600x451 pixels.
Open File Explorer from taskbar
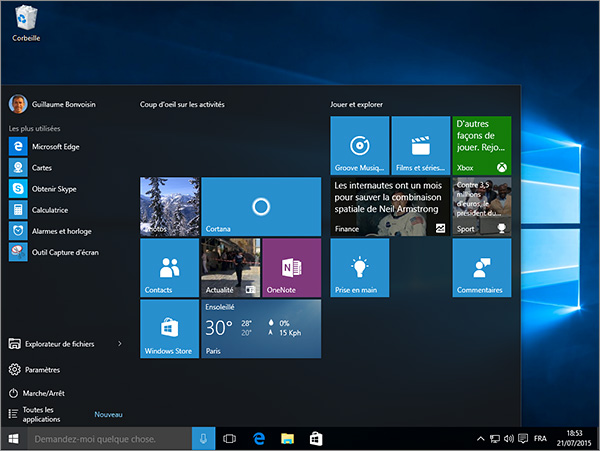287,439
